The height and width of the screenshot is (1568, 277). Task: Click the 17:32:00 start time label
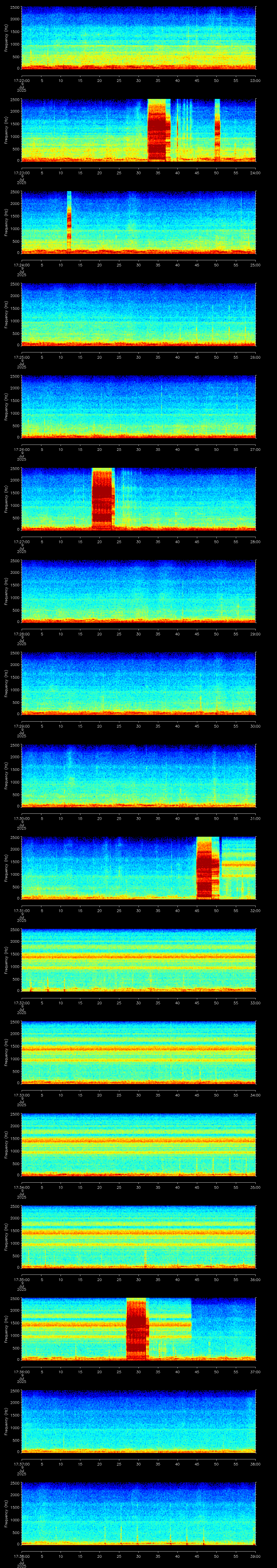click(x=21, y=1003)
